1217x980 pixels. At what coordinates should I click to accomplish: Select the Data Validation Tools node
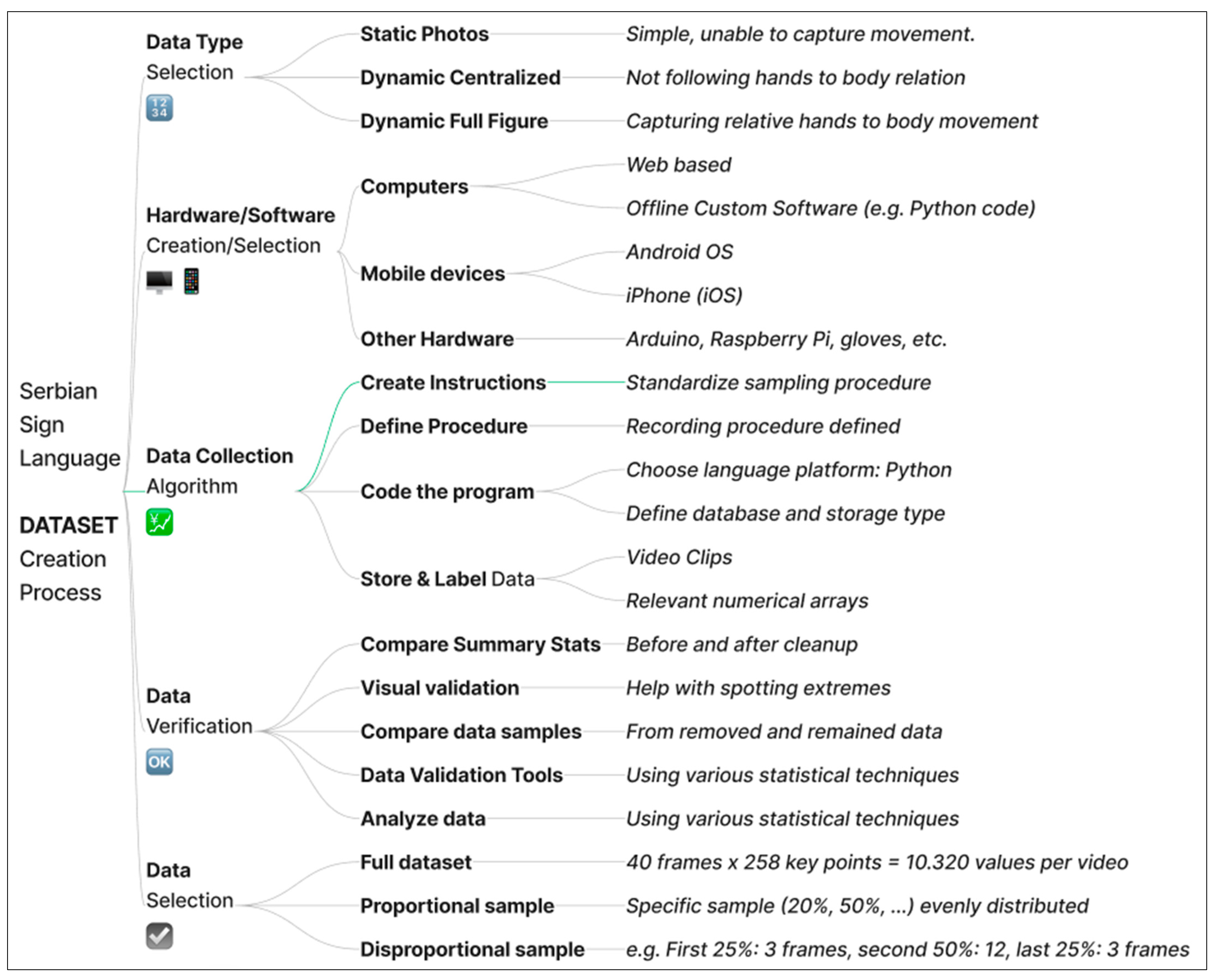(461, 775)
